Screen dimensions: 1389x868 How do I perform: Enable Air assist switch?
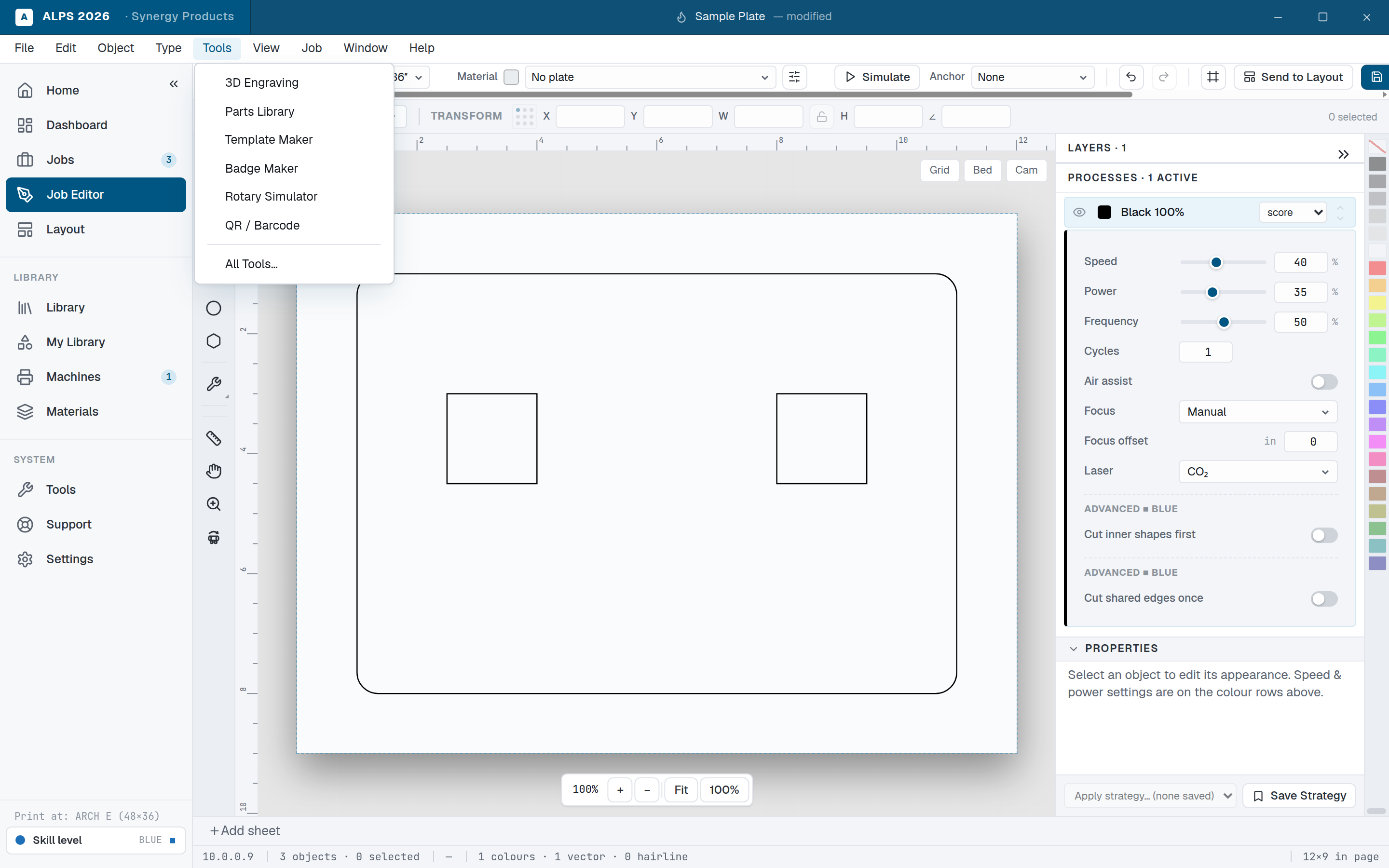1324,382
